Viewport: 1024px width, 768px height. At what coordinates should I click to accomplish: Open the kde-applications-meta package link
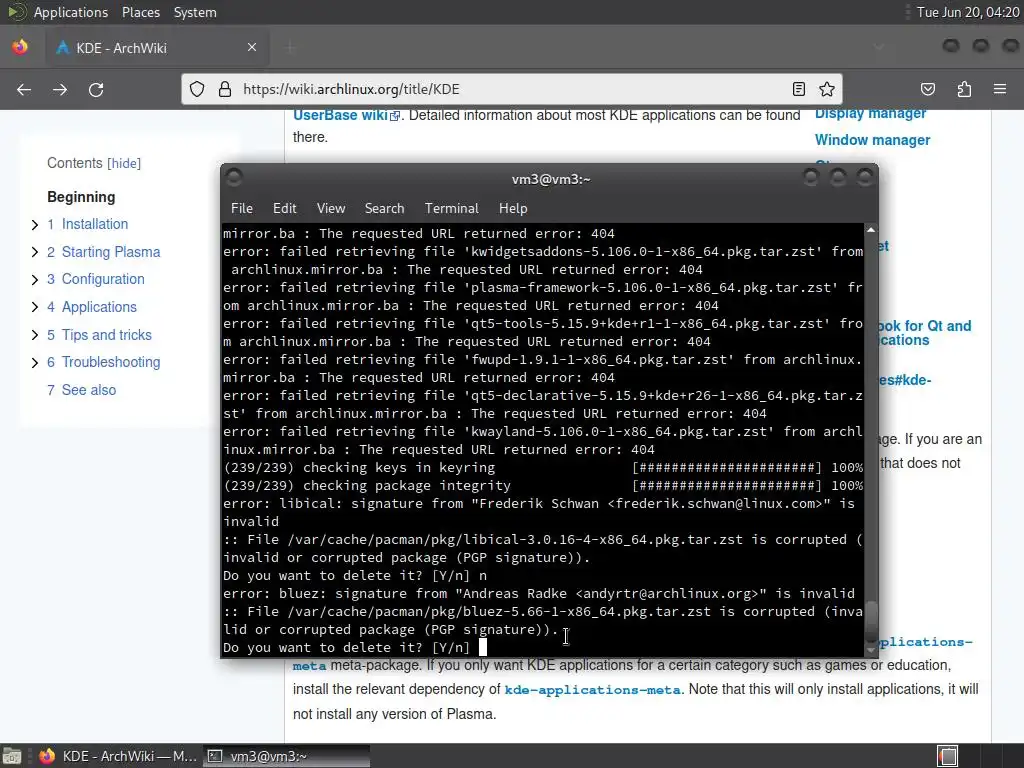tap(592, 690)
